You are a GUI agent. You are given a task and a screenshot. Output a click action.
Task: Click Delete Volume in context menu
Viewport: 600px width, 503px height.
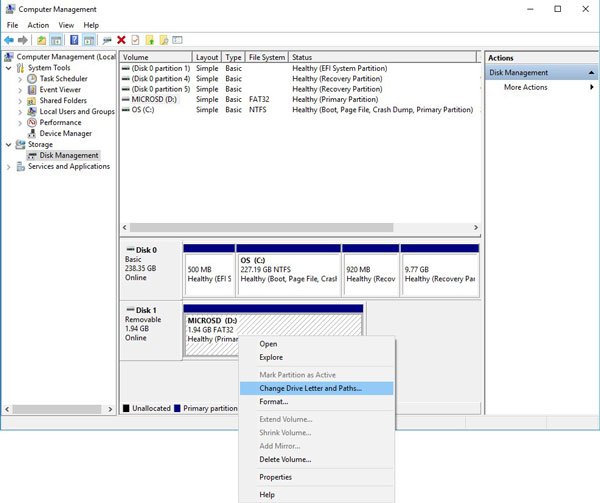tap(285, 459)
